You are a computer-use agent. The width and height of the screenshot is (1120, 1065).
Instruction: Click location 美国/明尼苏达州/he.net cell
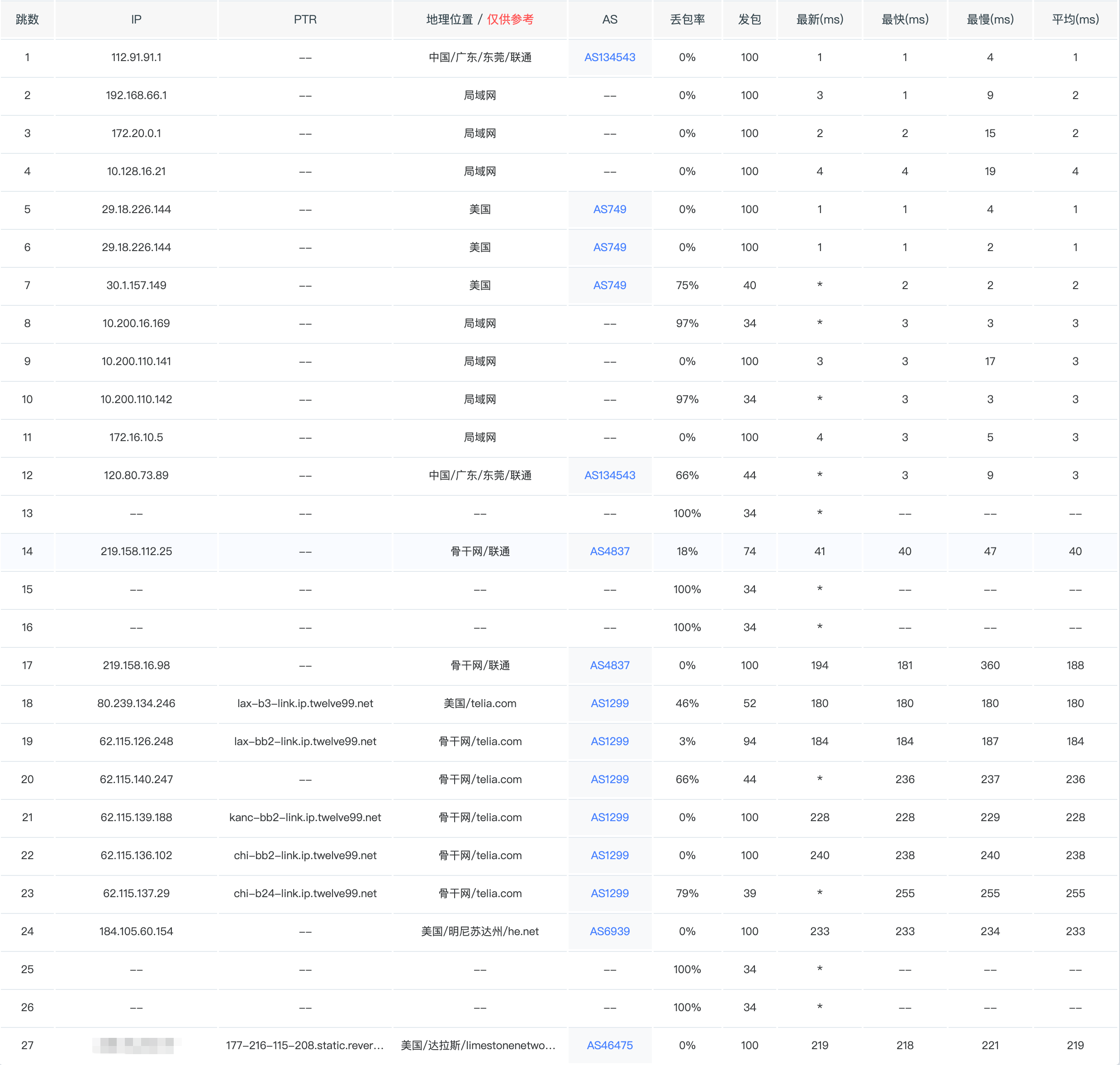tap(479, 931)
